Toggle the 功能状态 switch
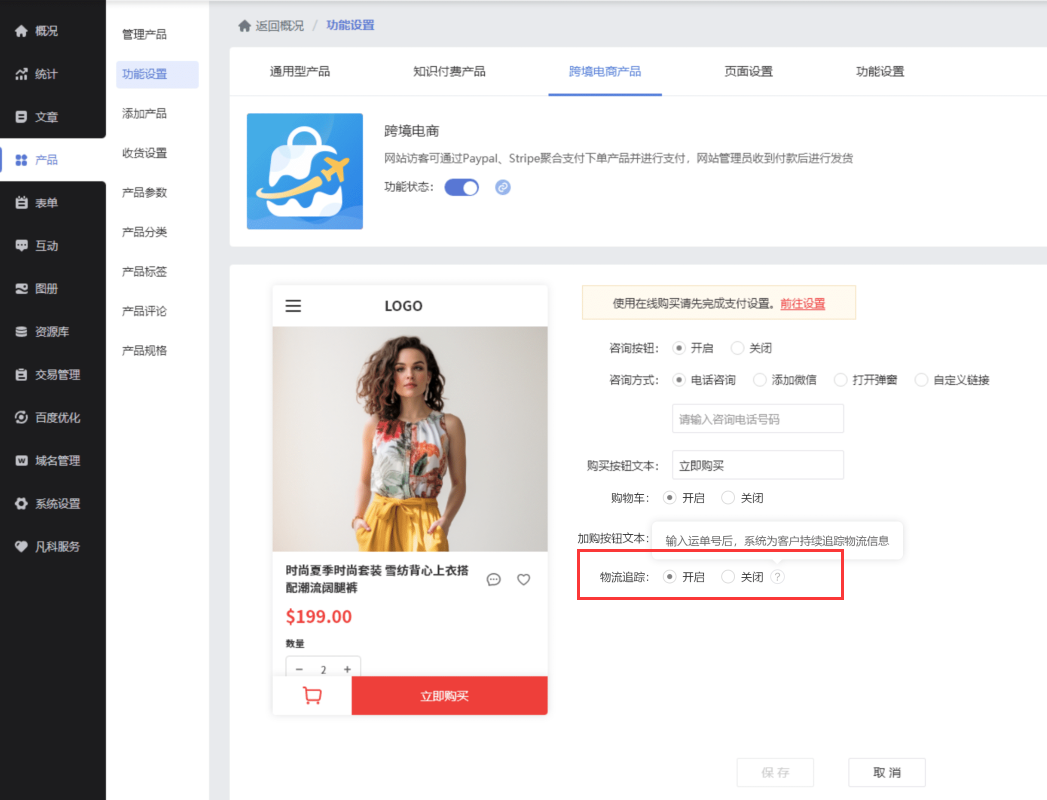Image resolution: width=1047 pixels, height=800 pixels. pyautogui.click(x=461, y=187)
